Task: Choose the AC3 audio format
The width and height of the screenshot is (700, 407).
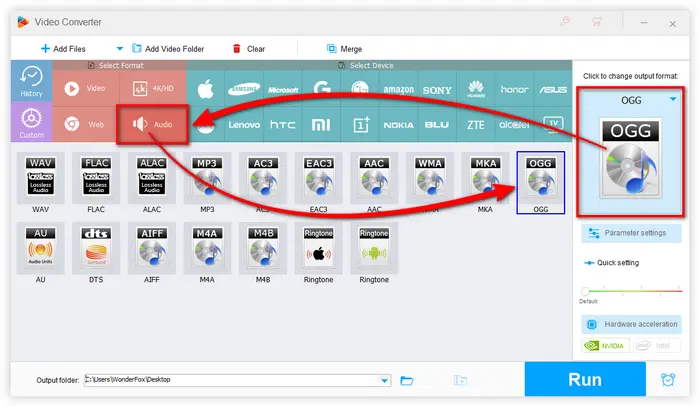Action: click(263, 178)
